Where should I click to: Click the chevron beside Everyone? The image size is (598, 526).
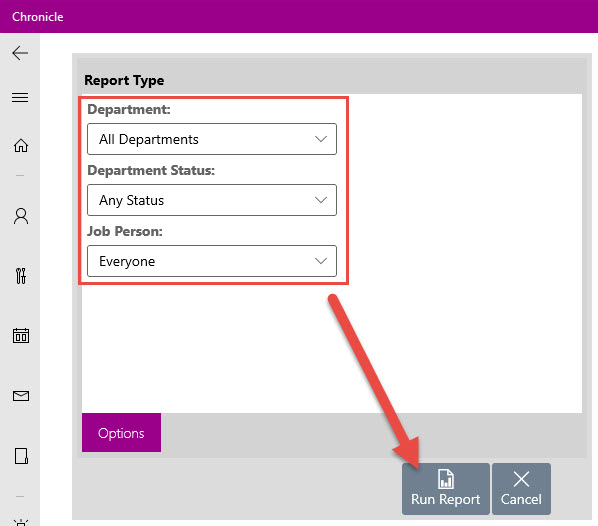[321, 261]
